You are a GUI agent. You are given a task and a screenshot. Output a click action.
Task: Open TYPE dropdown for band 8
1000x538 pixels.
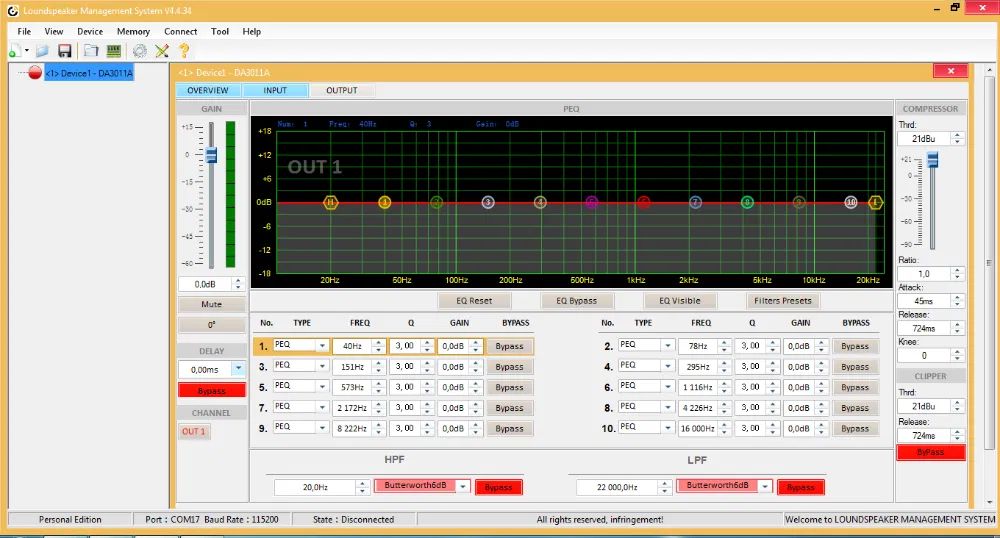[x=668, y=407]
